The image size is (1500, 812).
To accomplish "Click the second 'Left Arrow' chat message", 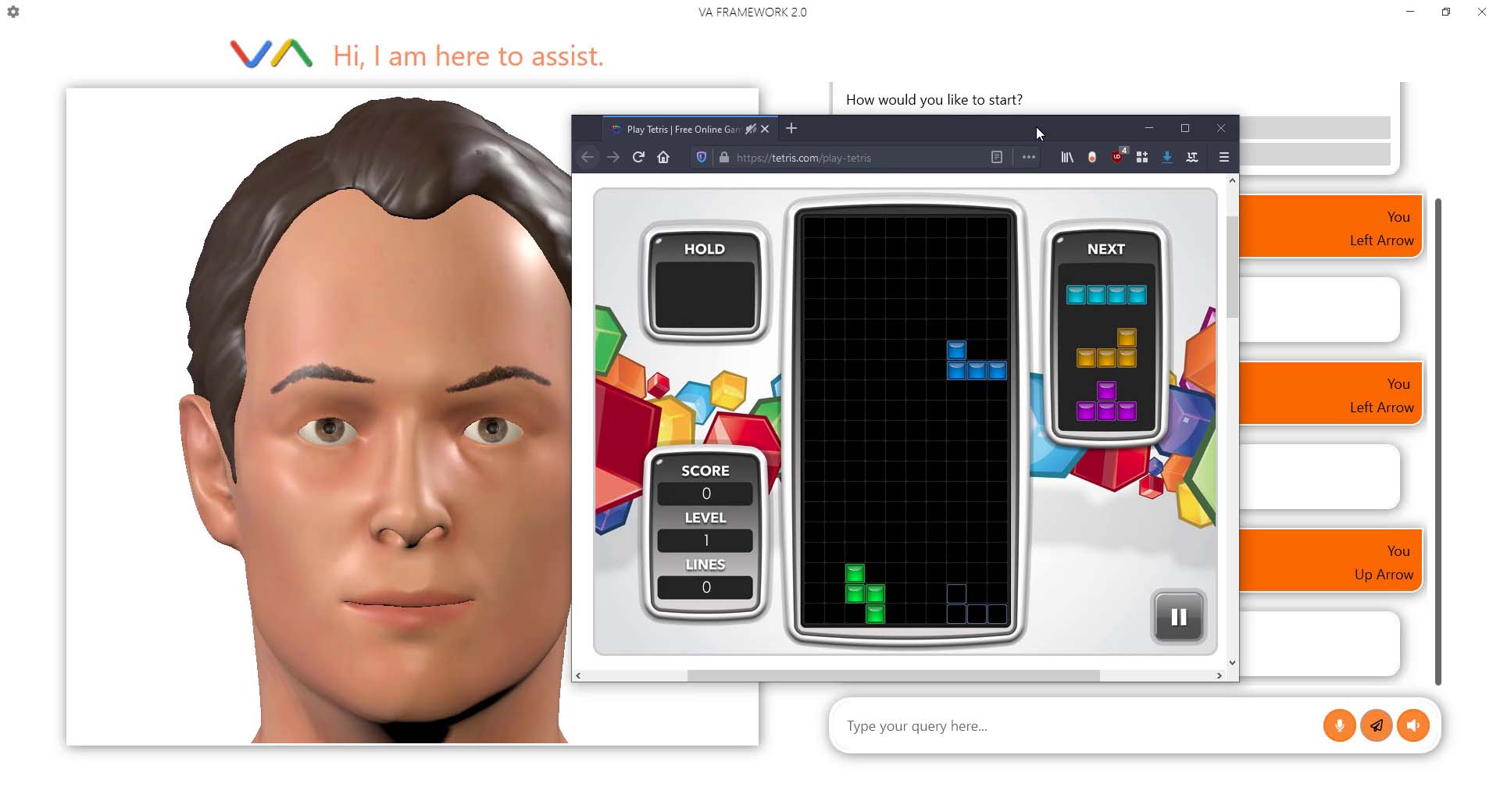I will [x=1330, y=394].
